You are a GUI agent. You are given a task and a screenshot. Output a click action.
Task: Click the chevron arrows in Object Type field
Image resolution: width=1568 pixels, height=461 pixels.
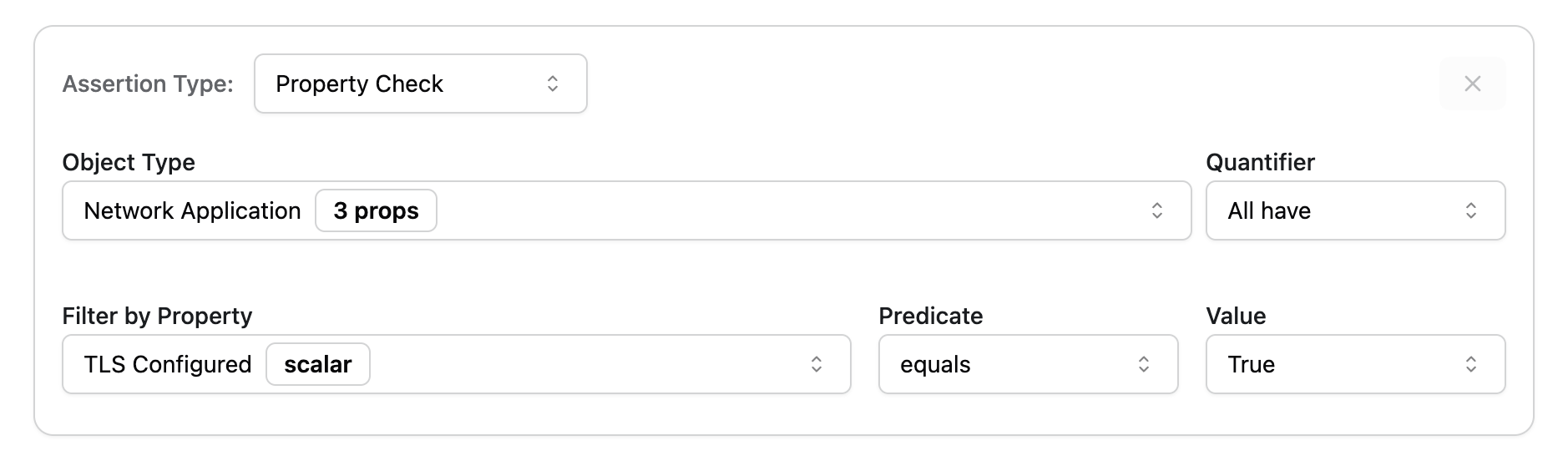[x=1156, y=210]
